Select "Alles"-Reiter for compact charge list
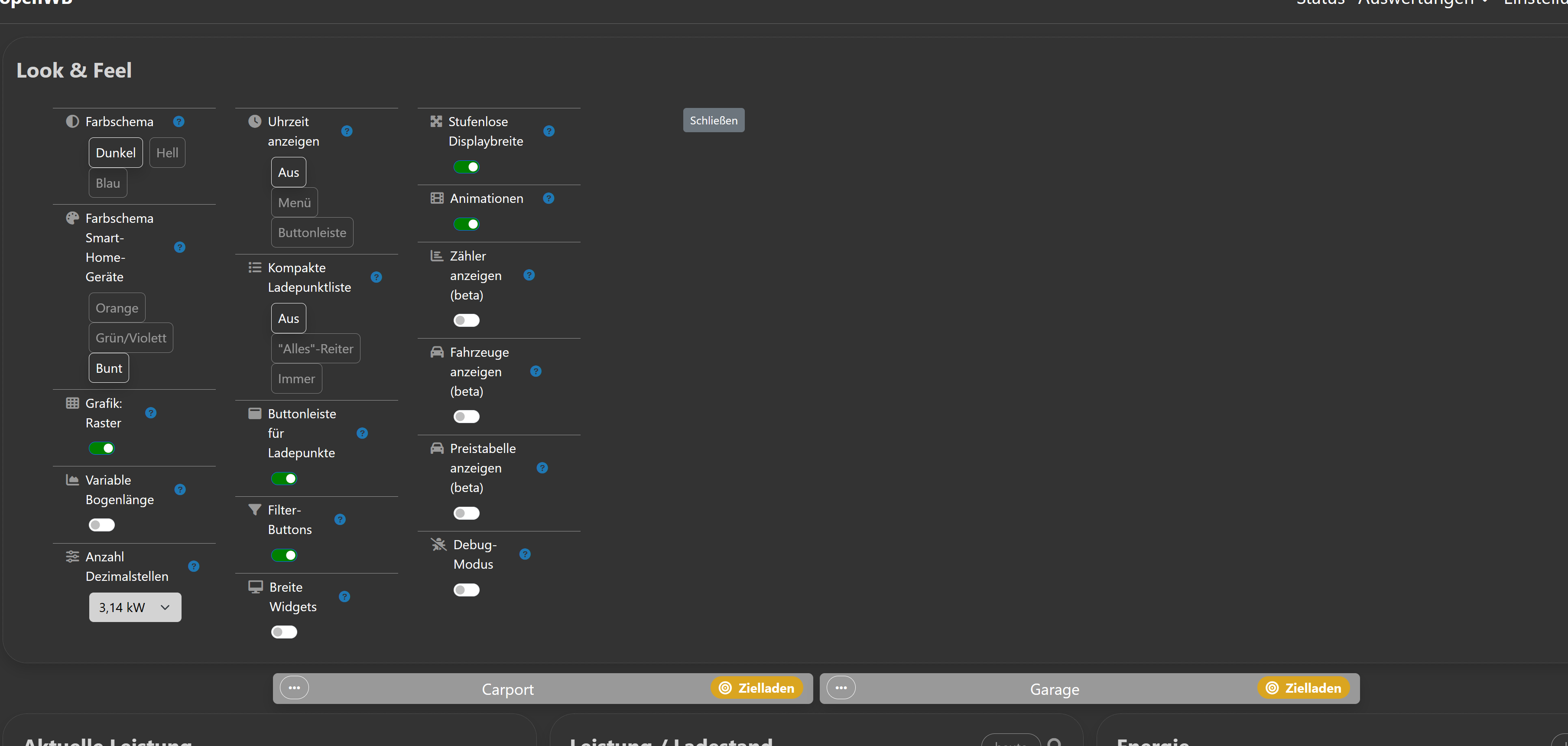The image size is (1568, 746). (x=315, y=349)
